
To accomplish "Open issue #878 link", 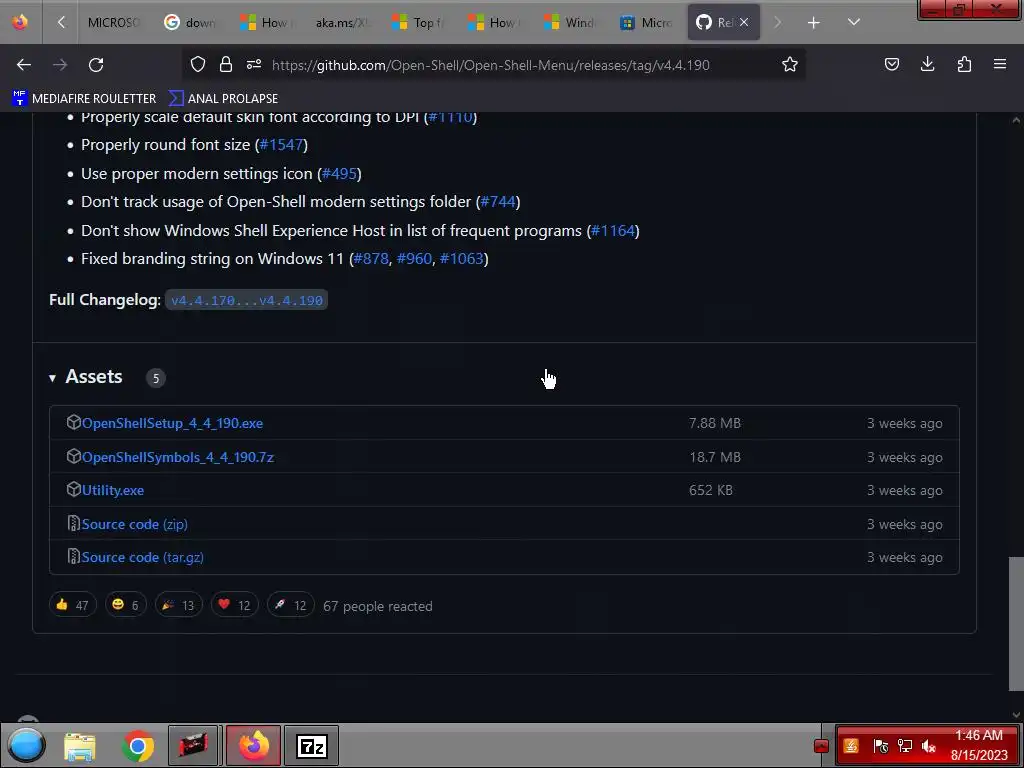I will point(371,259).
